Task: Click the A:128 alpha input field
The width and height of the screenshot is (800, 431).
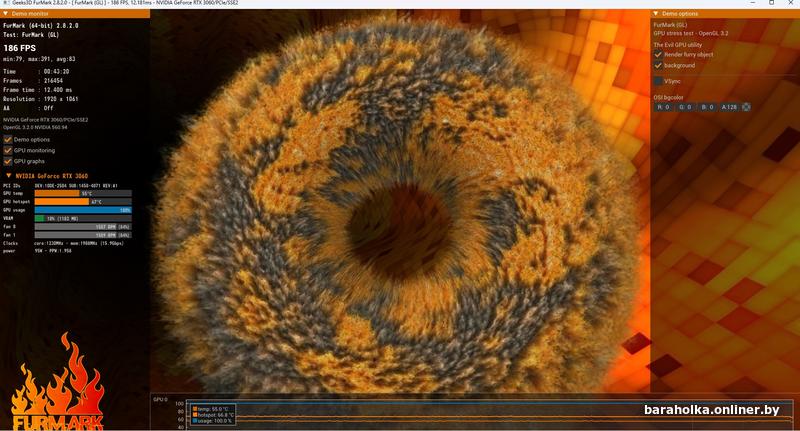Action: click(x=729, y=107)
